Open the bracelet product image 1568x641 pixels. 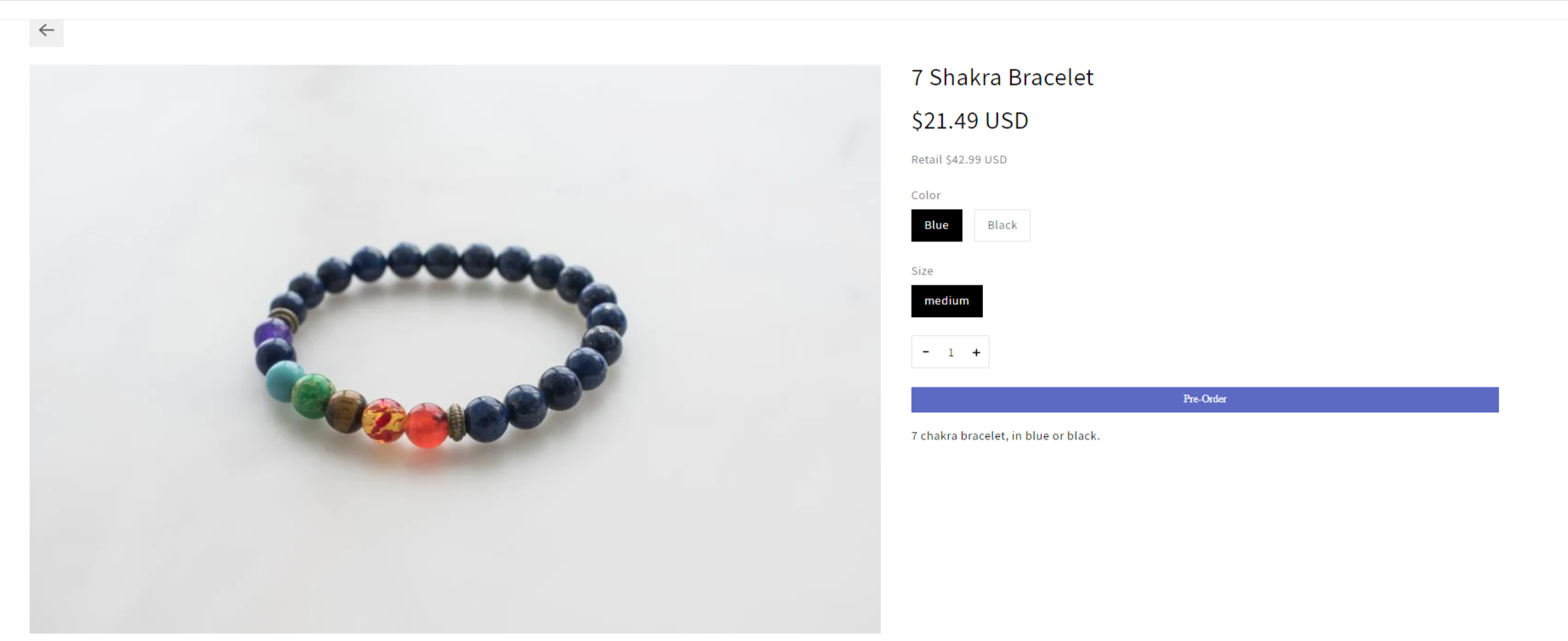click(x=455, y=349)
